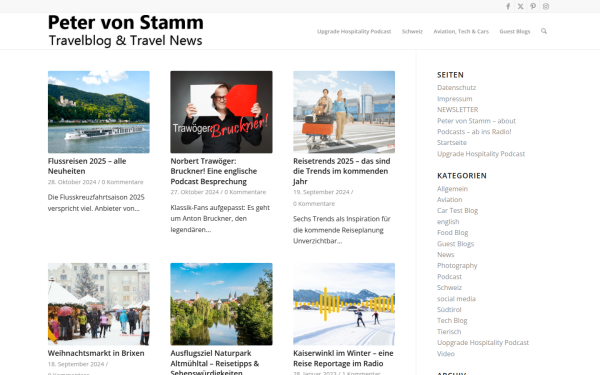Open sidebar Upgrade Hospitality Podcast page link
The width and height of the screenshot is (600, 375).
pyautogui.click(x=481, y=154)
